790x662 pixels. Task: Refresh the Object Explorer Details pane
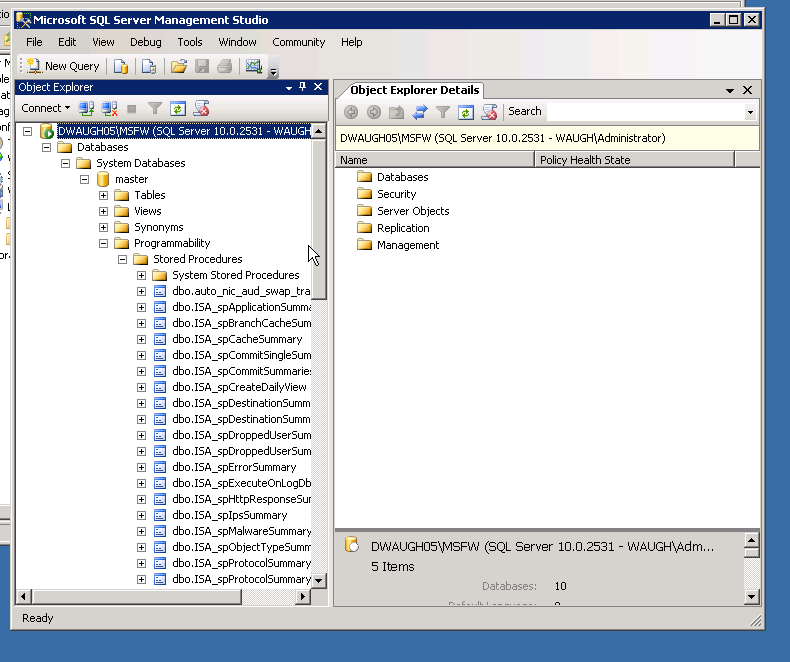click(x=465, y=112)
